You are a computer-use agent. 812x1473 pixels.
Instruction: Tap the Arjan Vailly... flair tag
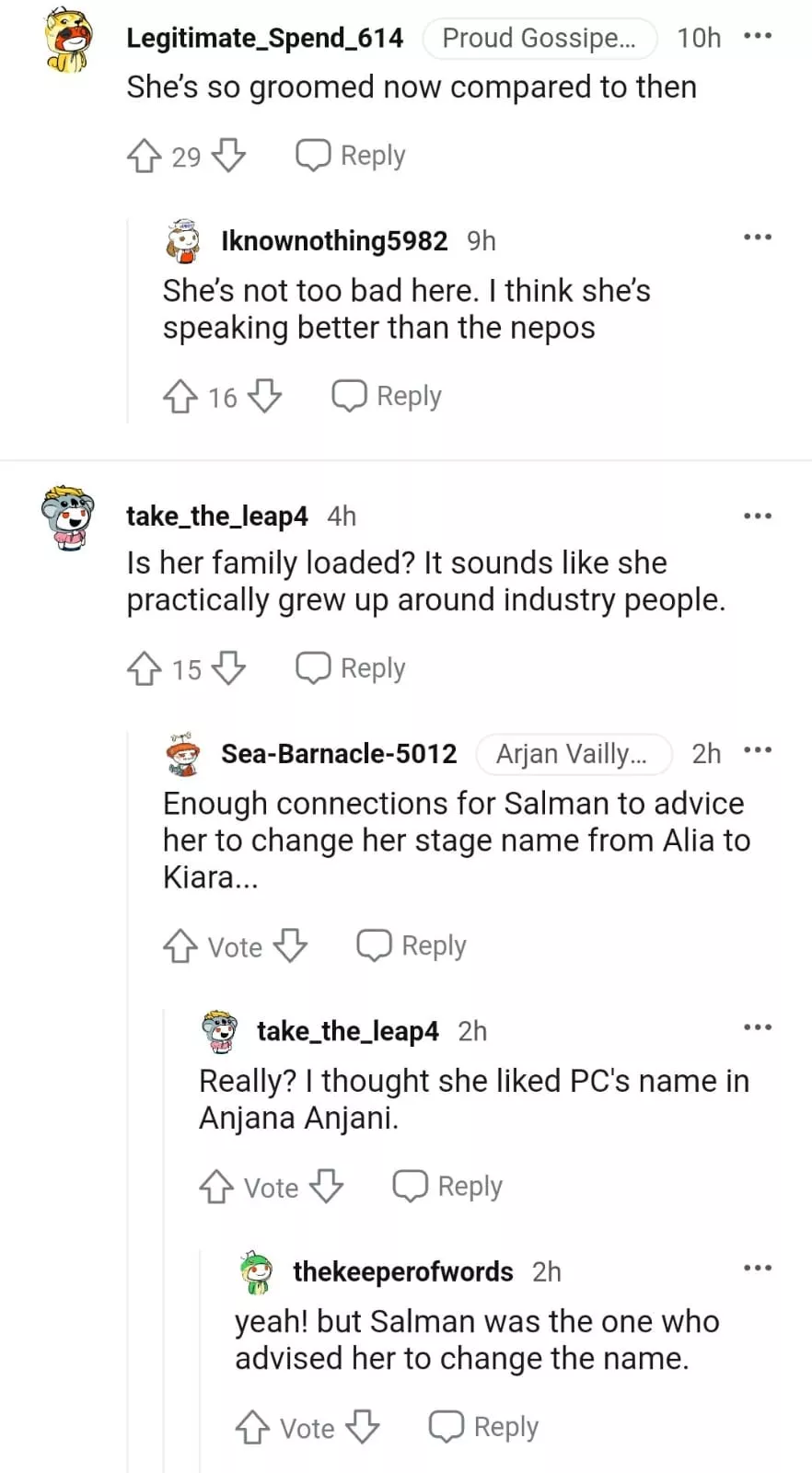click(573, 754)
